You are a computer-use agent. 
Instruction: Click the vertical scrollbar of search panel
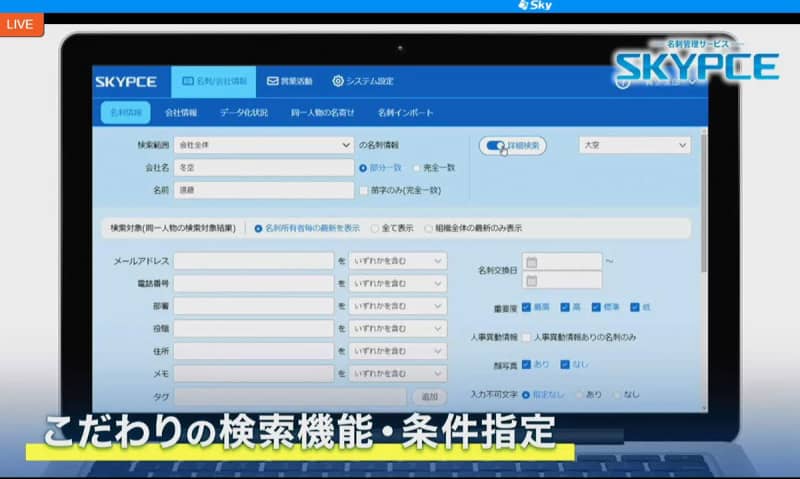[704, 201]
